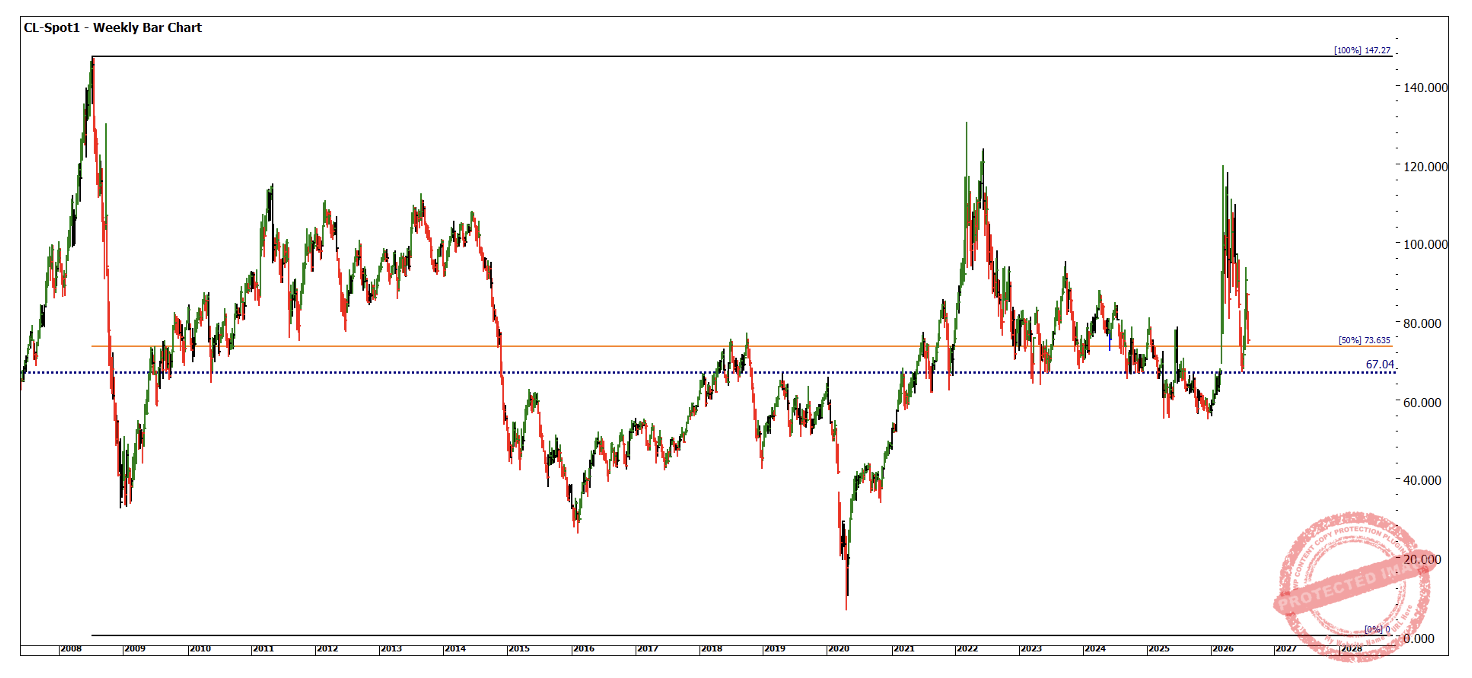Select the 2010 year label on time axis
Viewport: 1472px width, 678px height.
coord(199,649)
